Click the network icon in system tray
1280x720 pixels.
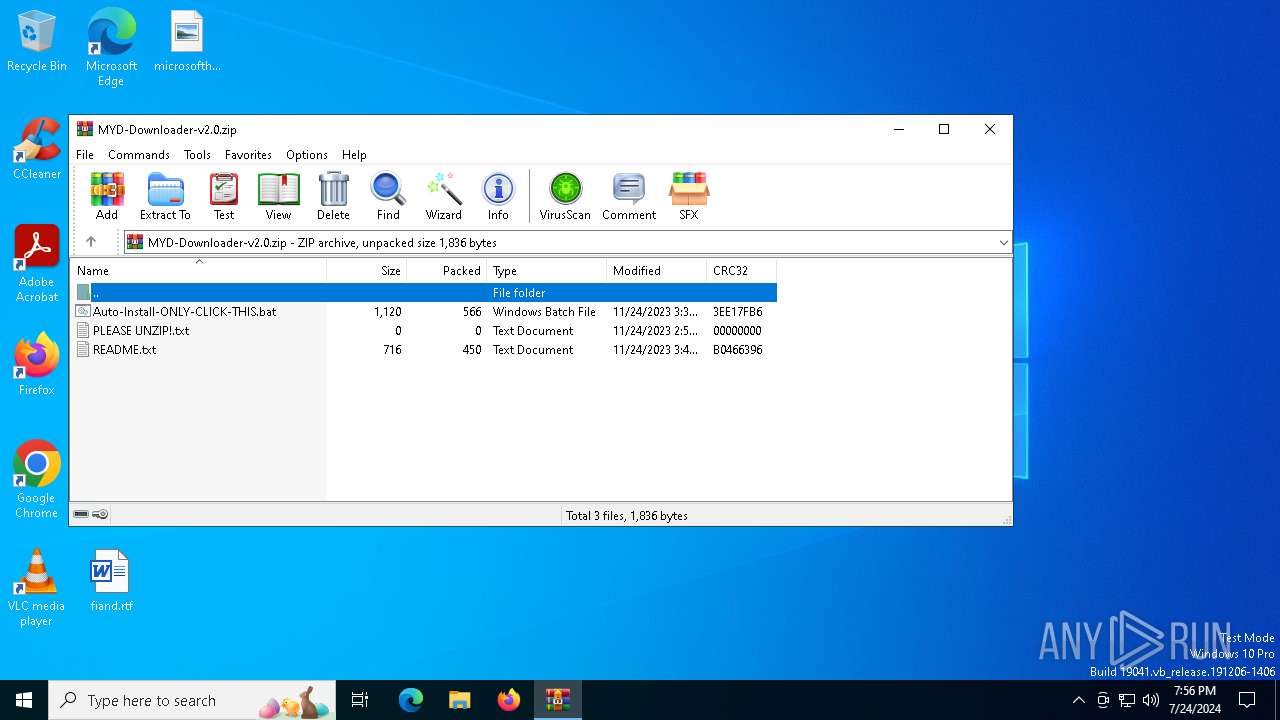[1127, 700]
